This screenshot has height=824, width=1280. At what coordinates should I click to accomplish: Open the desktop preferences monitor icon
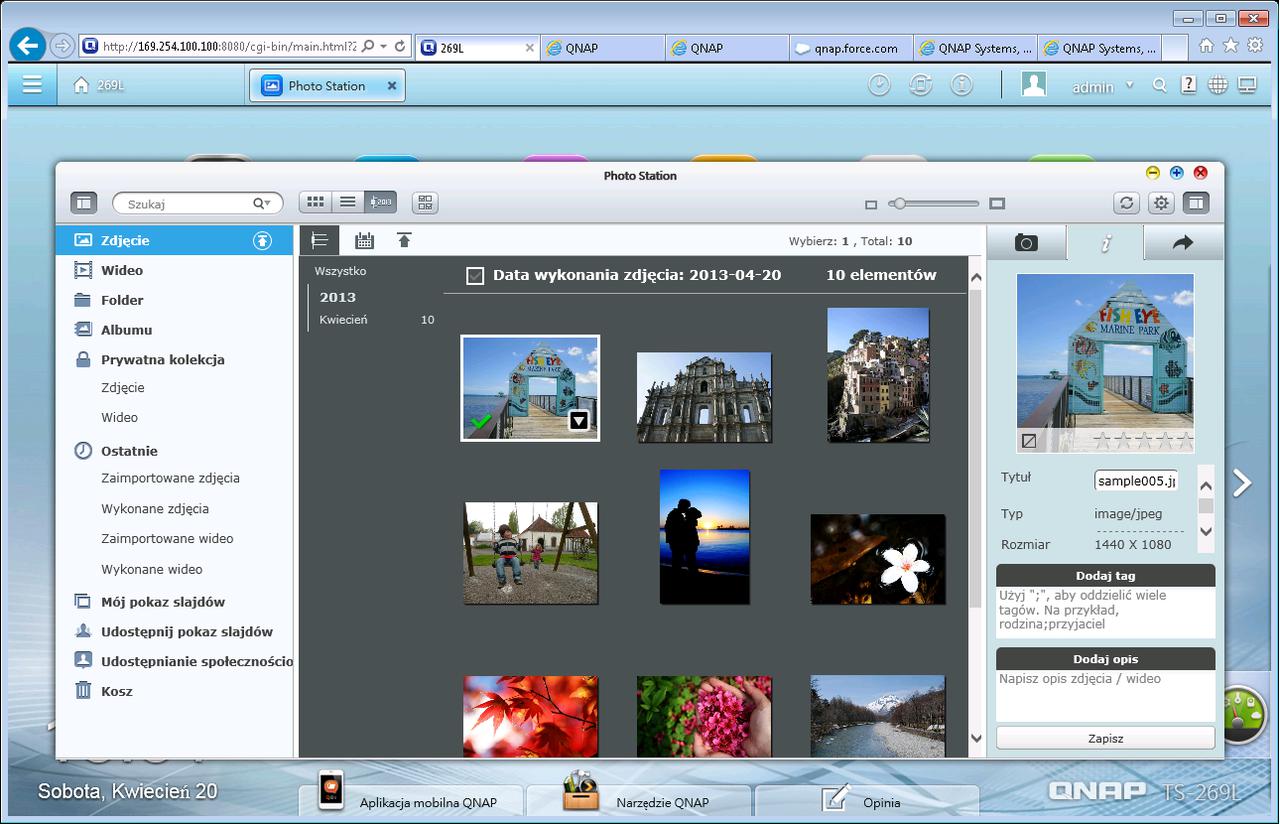pyautogui.click(x=1247, y=86)
